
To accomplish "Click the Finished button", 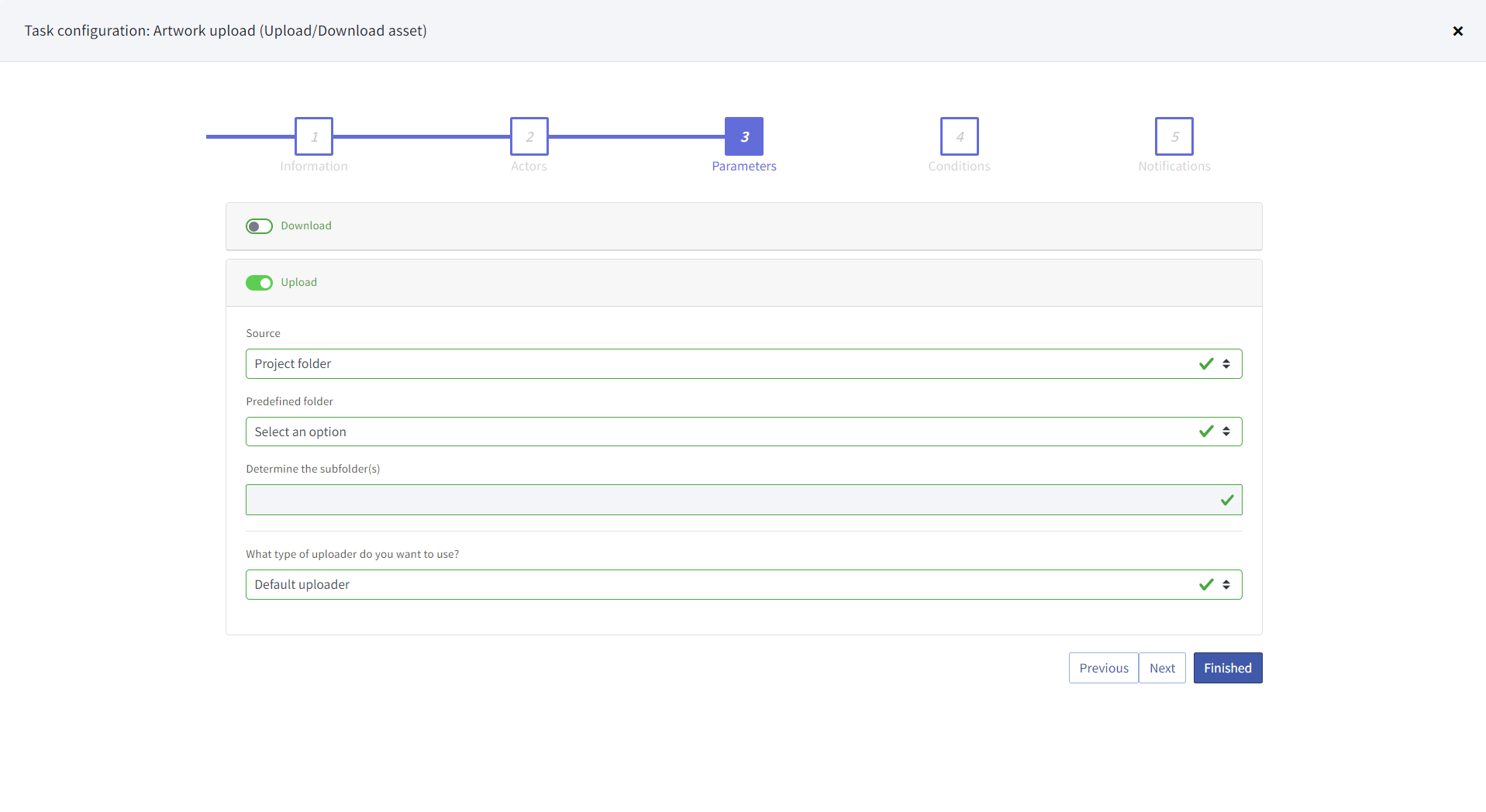I will 1227,668.
